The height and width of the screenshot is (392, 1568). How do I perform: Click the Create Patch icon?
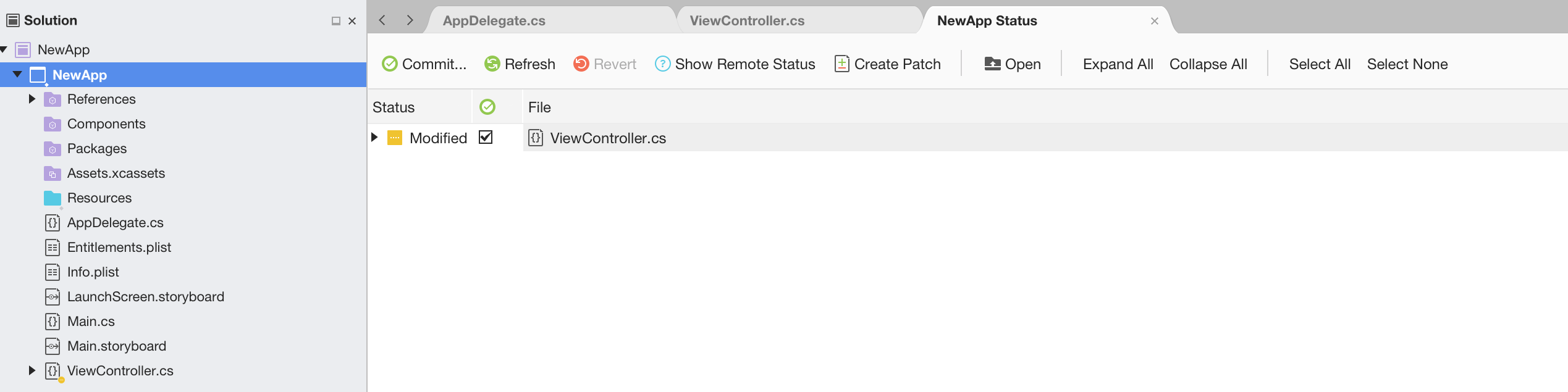coord(841,64)
